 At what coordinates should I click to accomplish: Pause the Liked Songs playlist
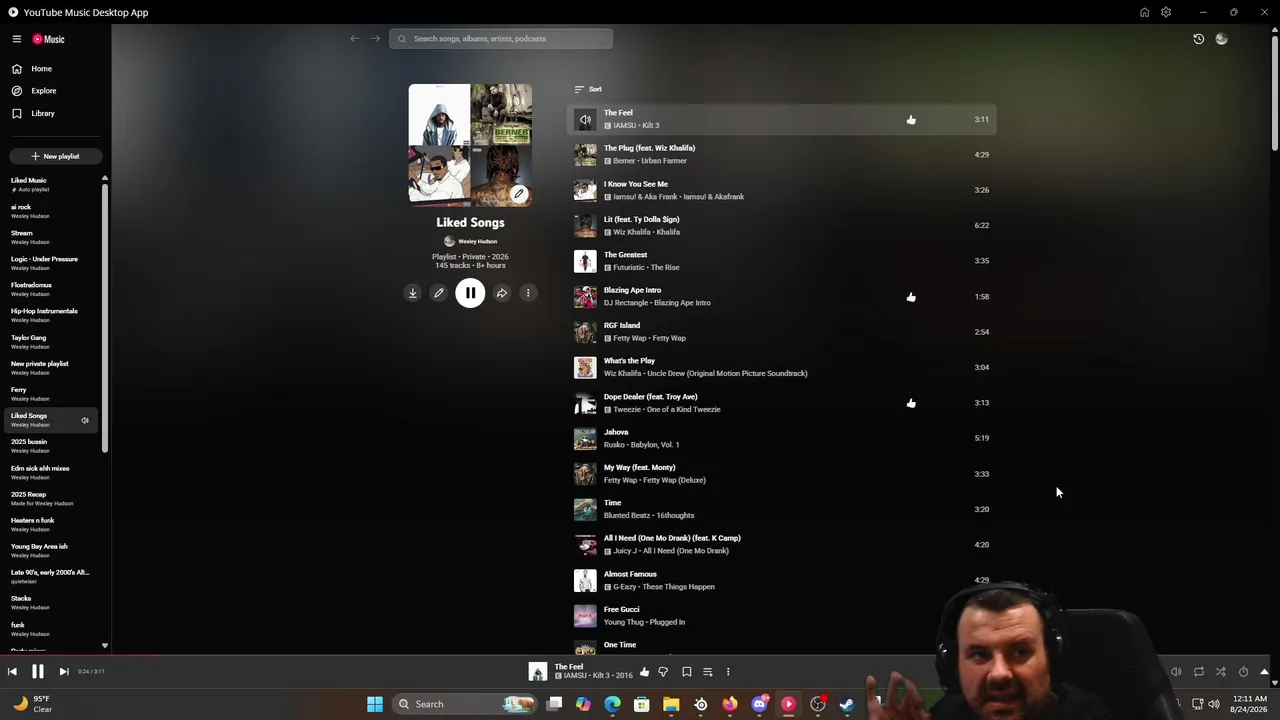tap(470, 293)
